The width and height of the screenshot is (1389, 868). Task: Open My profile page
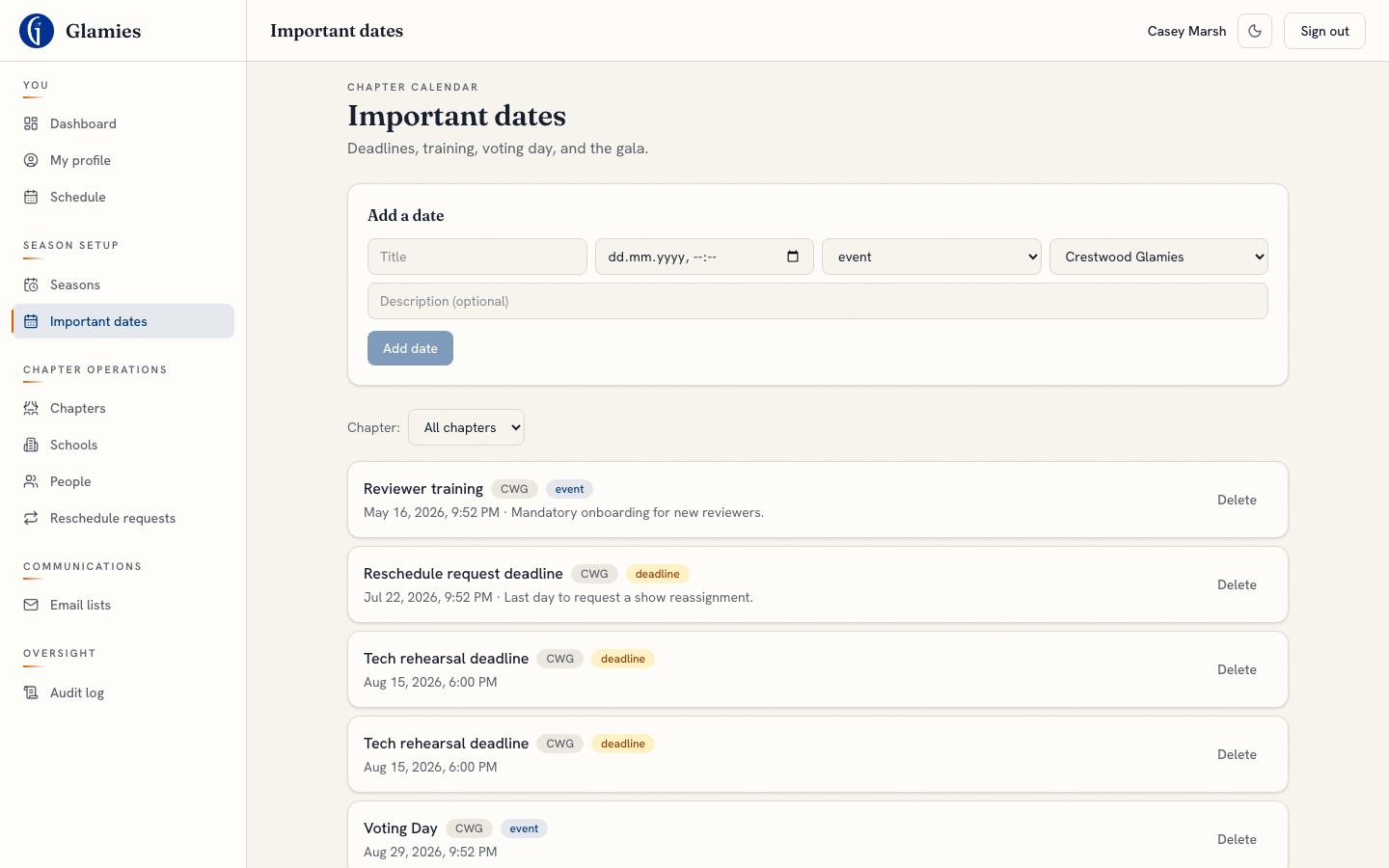[x=123, y=160]
